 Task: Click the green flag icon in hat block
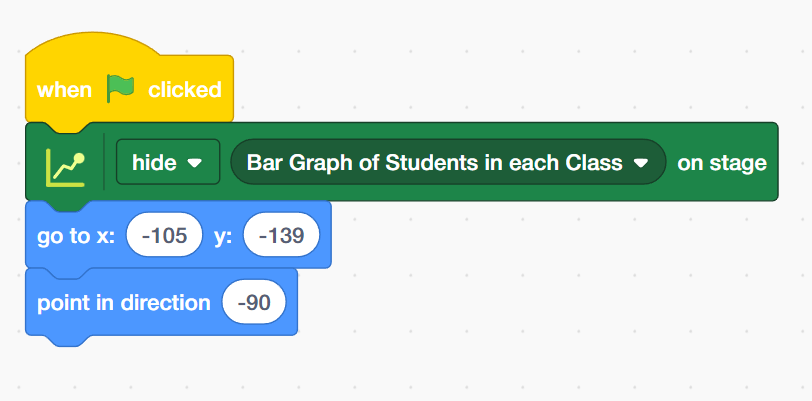pos(120,89)
